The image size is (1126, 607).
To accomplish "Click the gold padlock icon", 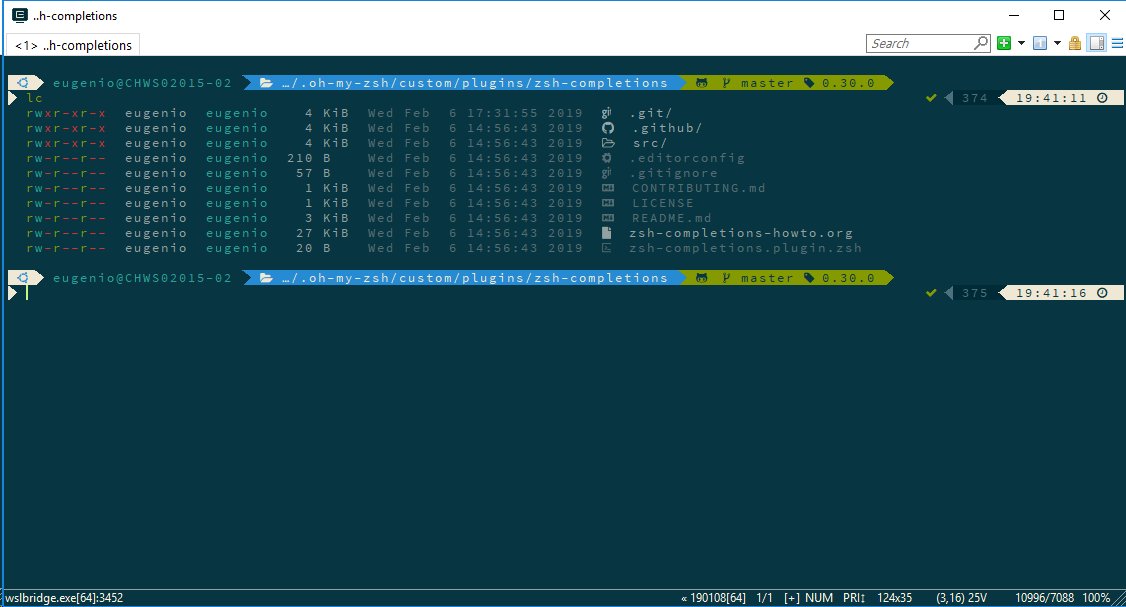I will (1075, 43).
